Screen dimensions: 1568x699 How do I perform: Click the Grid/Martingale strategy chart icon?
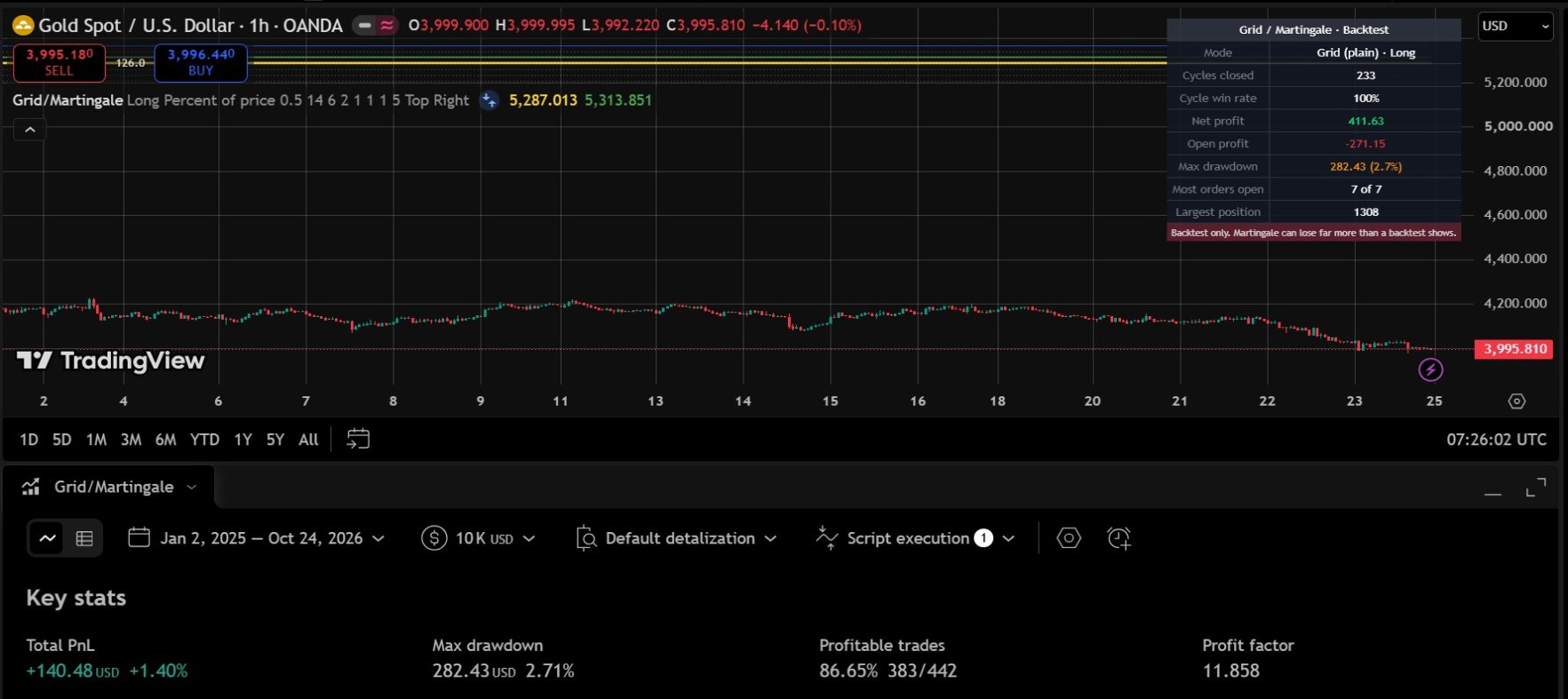(x=31, y=487)
